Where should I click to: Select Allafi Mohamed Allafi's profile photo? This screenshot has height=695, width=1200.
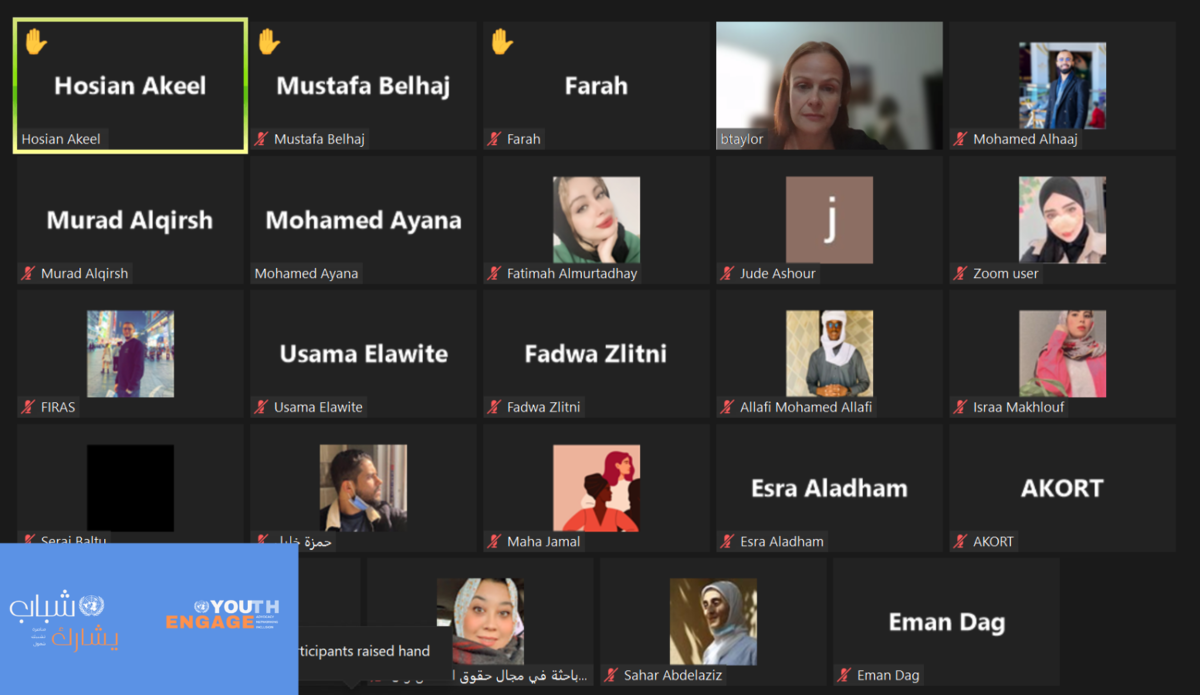coord(829,353)
